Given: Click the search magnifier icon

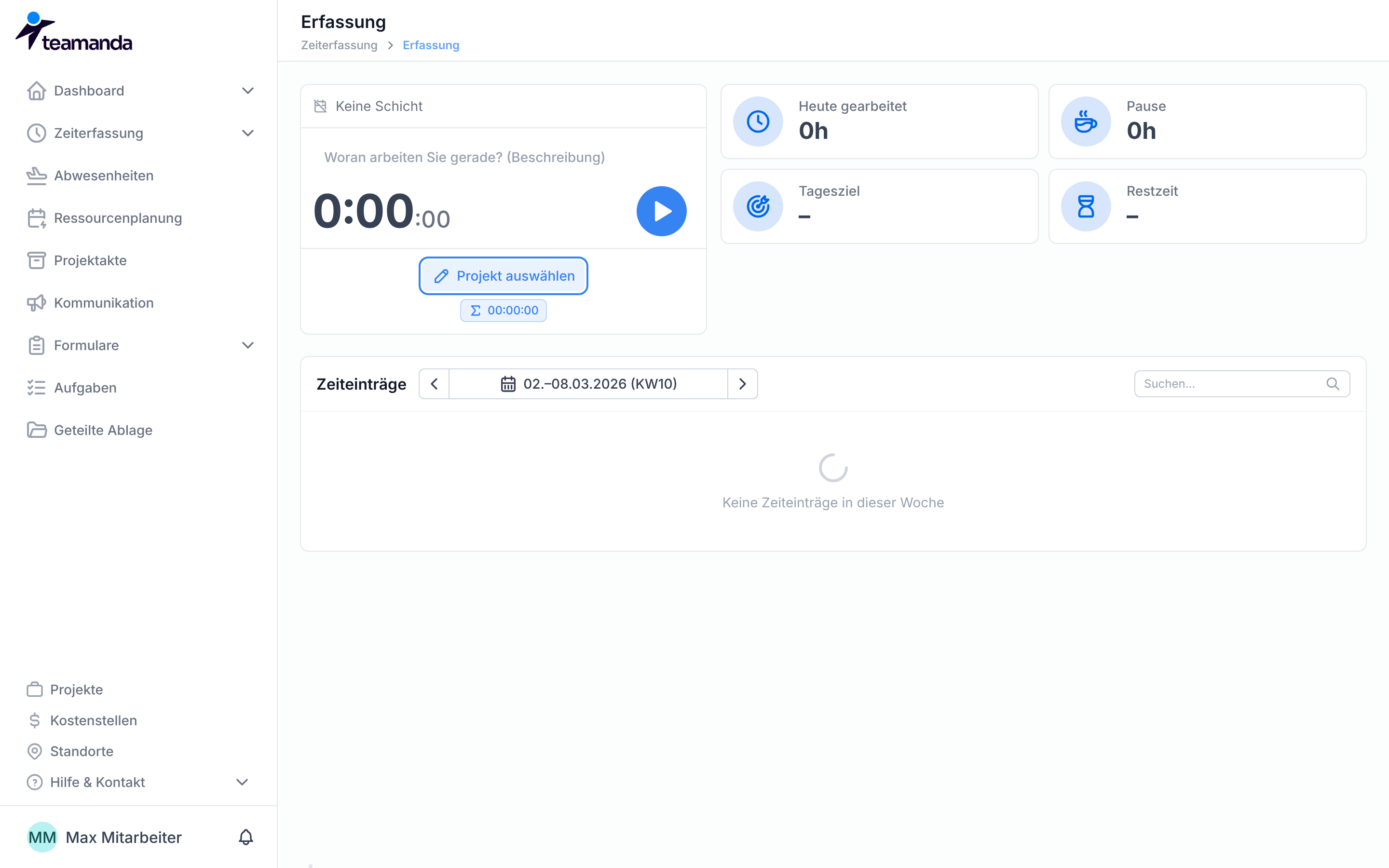Looking at the screenshot, I should pyautogui.click(x=1333, y=383).
